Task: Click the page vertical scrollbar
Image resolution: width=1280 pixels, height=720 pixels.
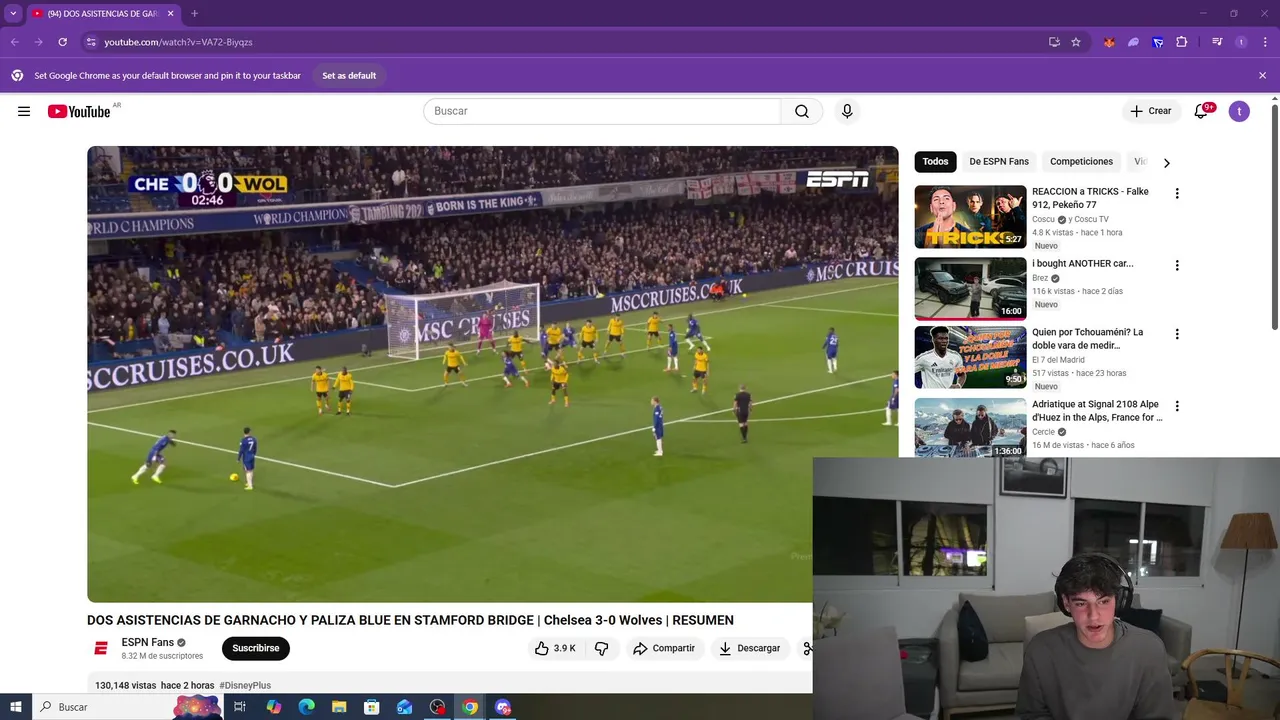Action: (1274, 215)
